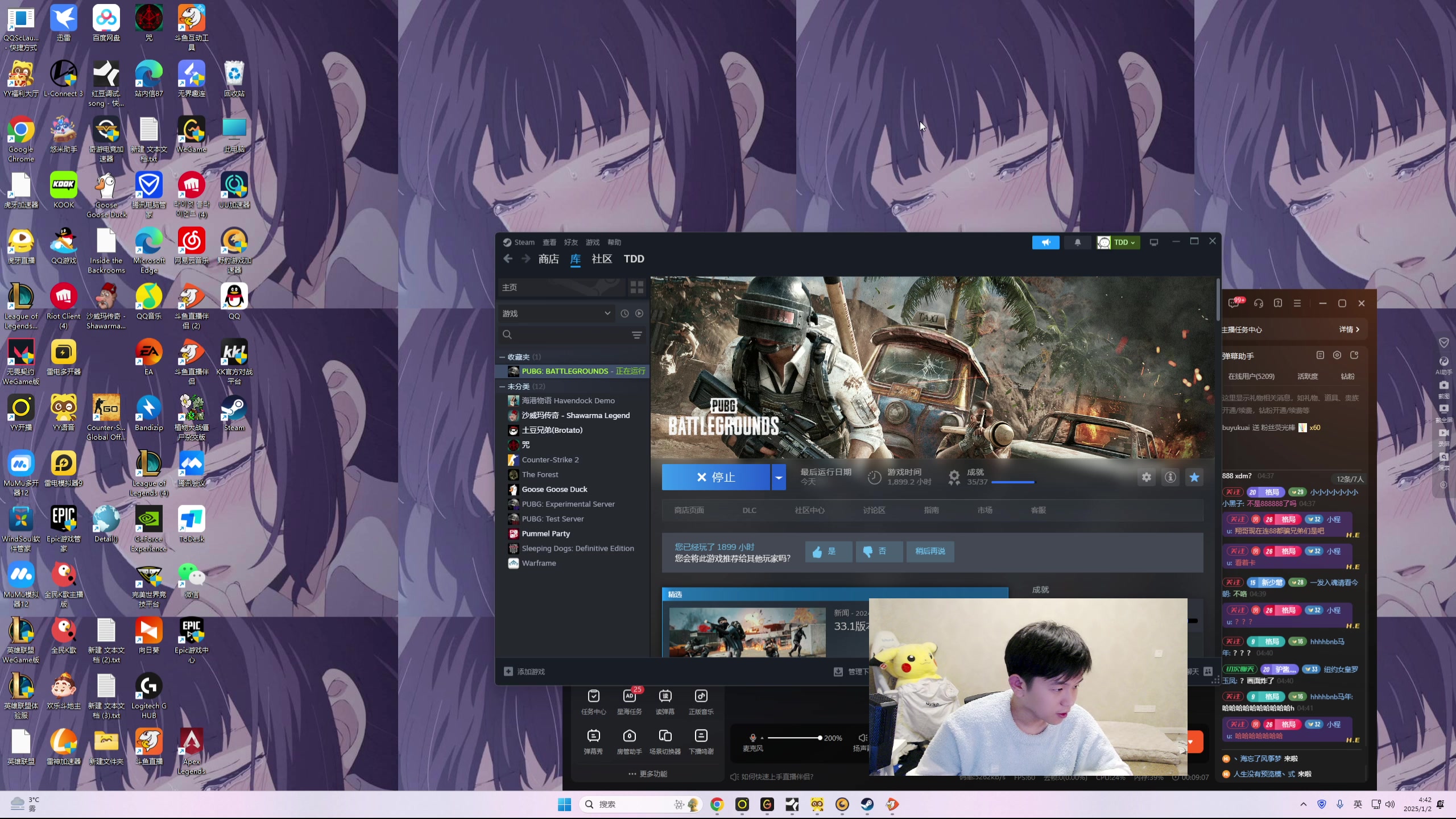Open the 查看 menu in Steam
Screen dimensions: 1456x819
pyautogui.click(x=549, y=242)
